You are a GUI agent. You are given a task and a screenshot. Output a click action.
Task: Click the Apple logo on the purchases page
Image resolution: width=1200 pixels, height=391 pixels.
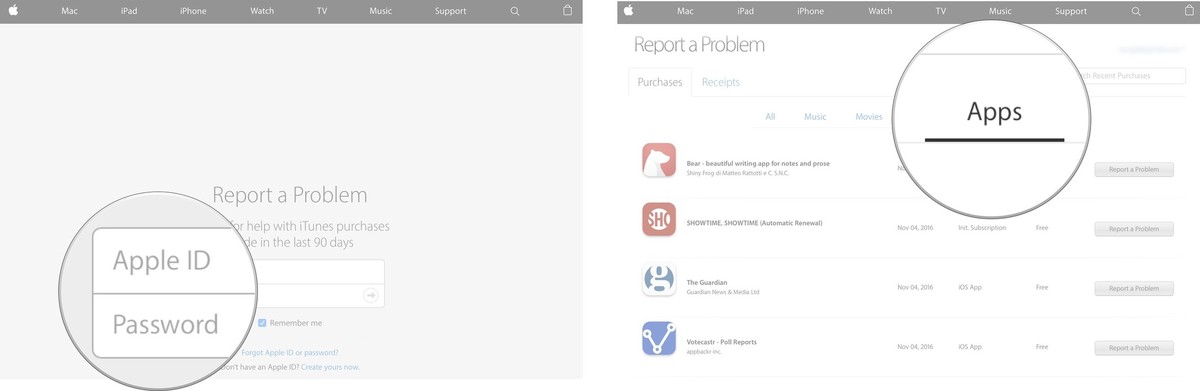point(629,11)
